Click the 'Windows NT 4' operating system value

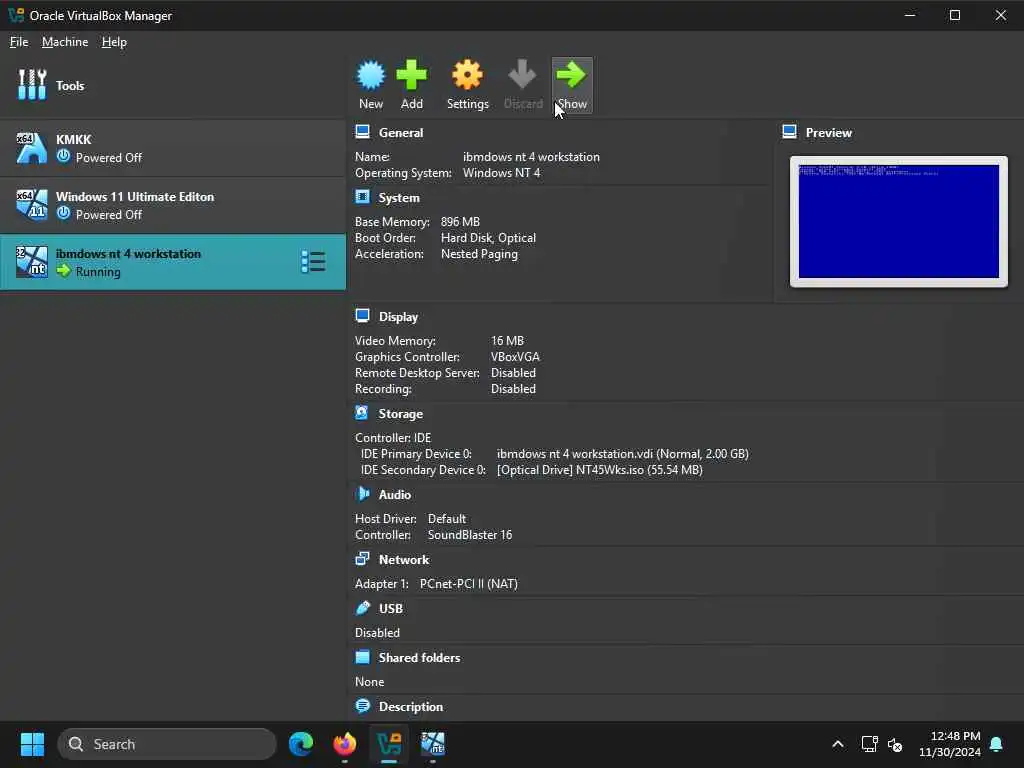coord(502,172)
